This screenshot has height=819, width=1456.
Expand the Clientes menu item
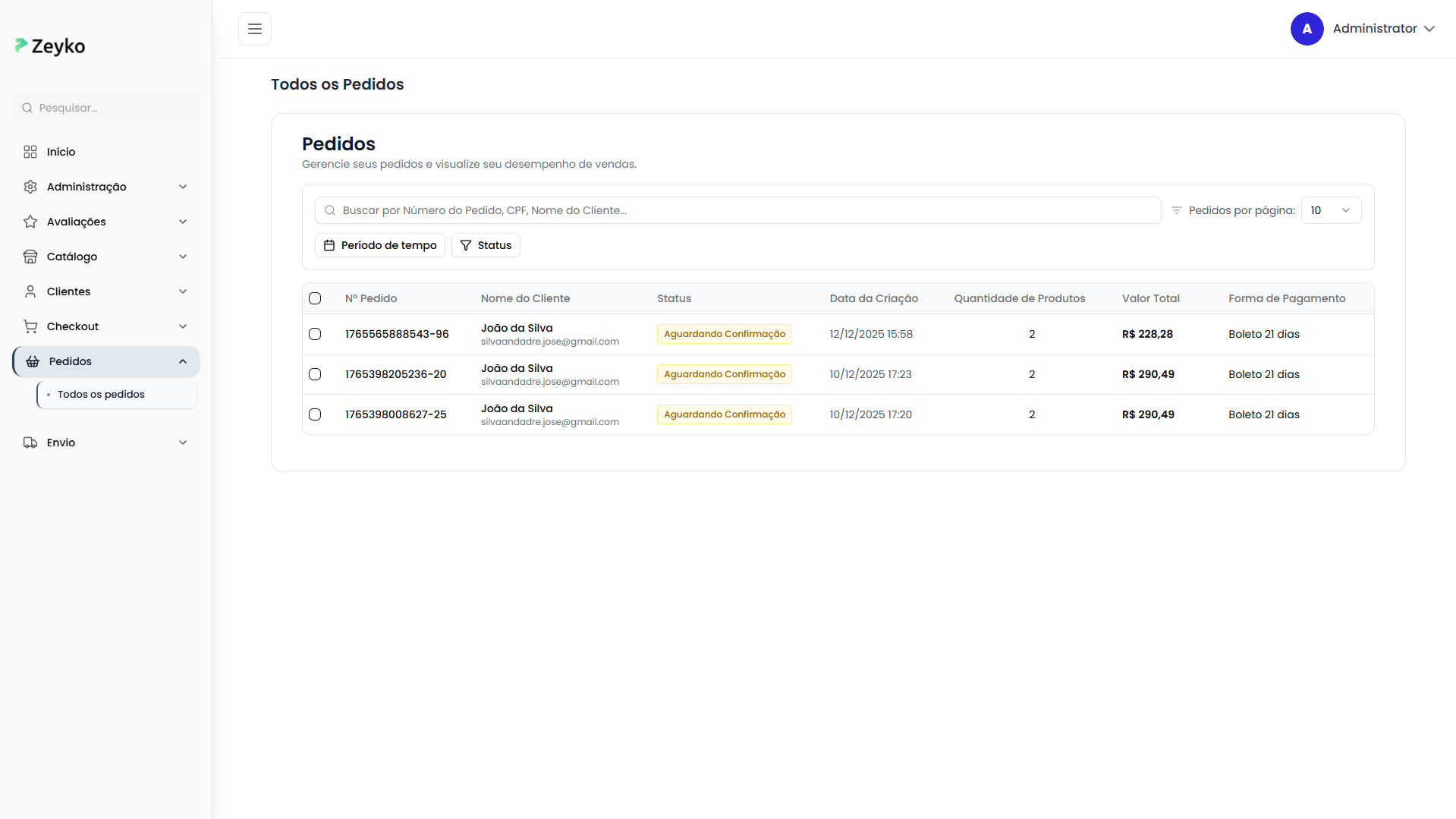106,291
